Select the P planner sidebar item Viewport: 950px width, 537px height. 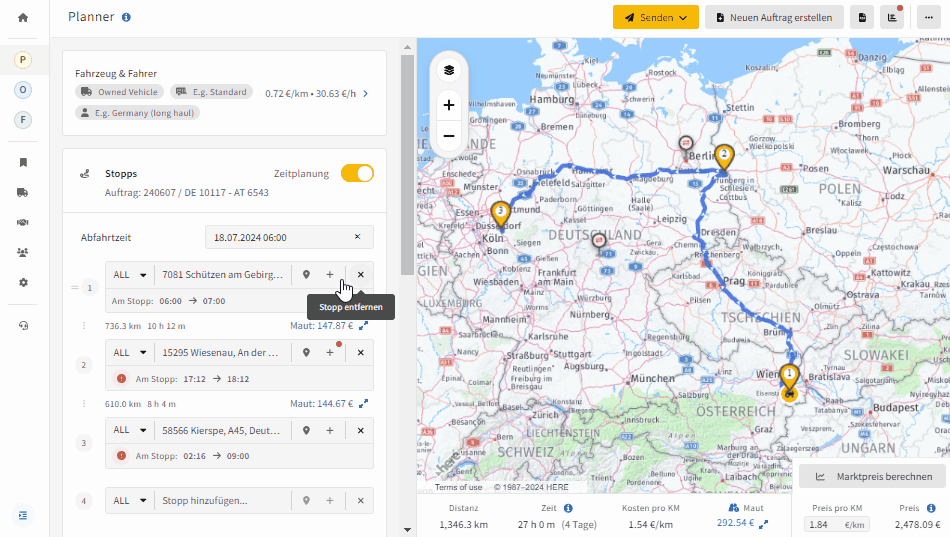coord(23,60)
